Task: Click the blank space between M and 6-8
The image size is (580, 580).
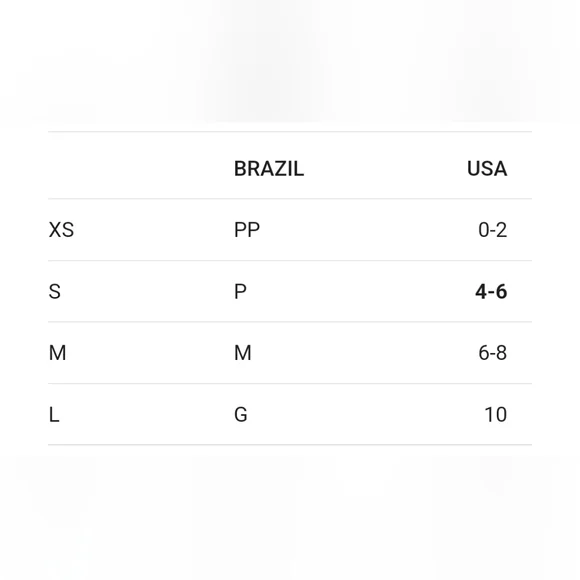Action: pyautogui.click(x=365, y=353)
